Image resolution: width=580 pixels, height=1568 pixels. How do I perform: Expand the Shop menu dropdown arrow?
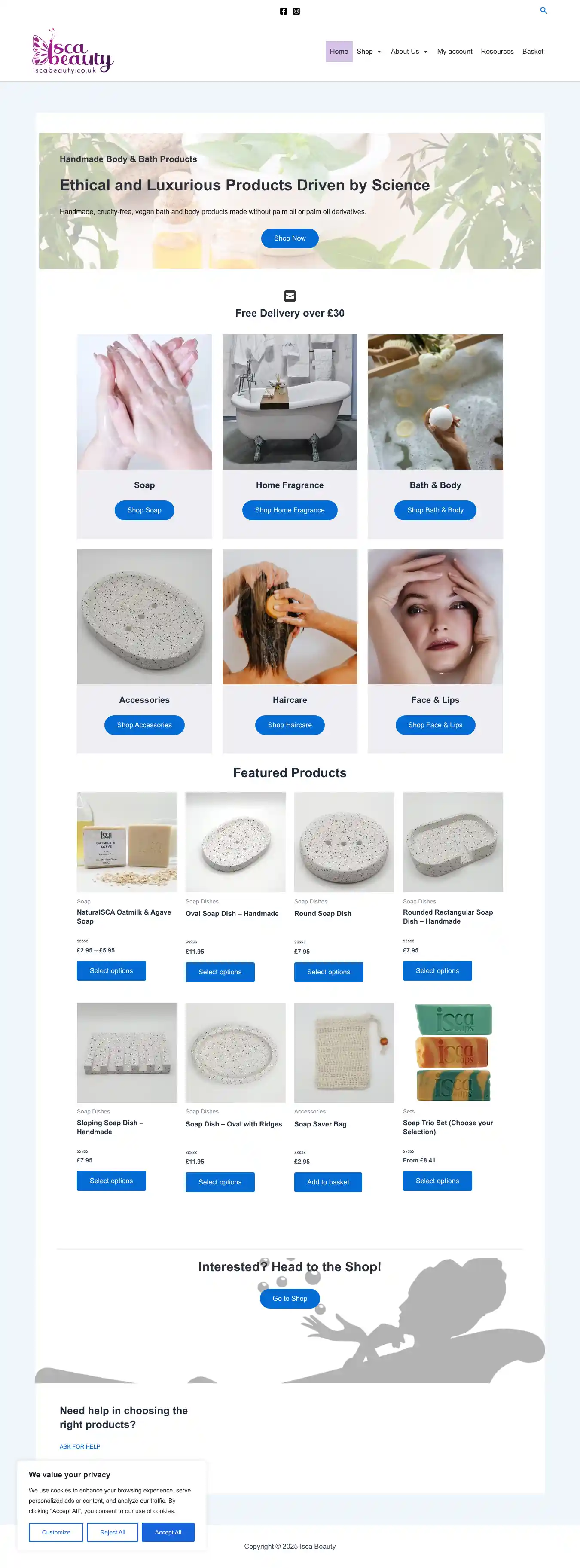click(x=379, y=52)
